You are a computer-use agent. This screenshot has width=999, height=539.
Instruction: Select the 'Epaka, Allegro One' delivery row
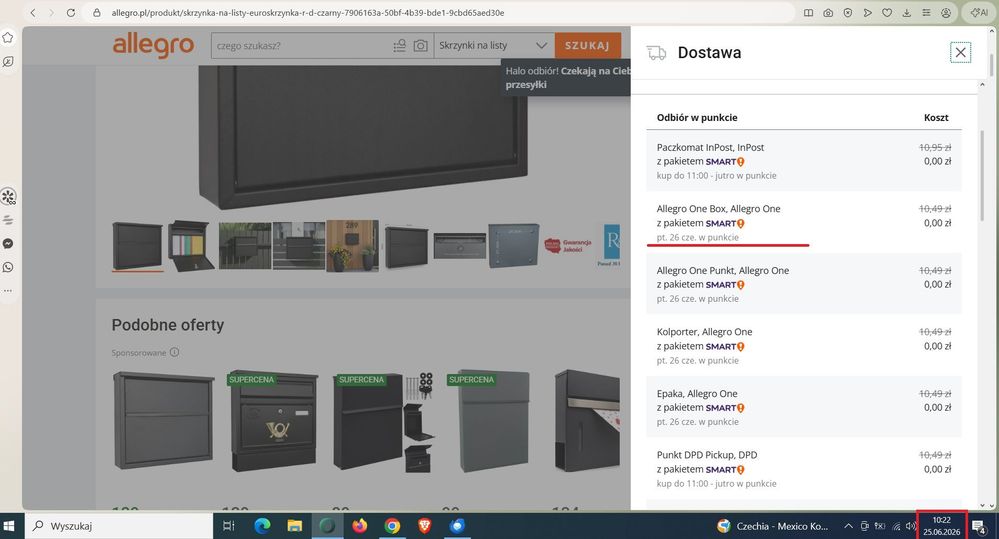803,408
